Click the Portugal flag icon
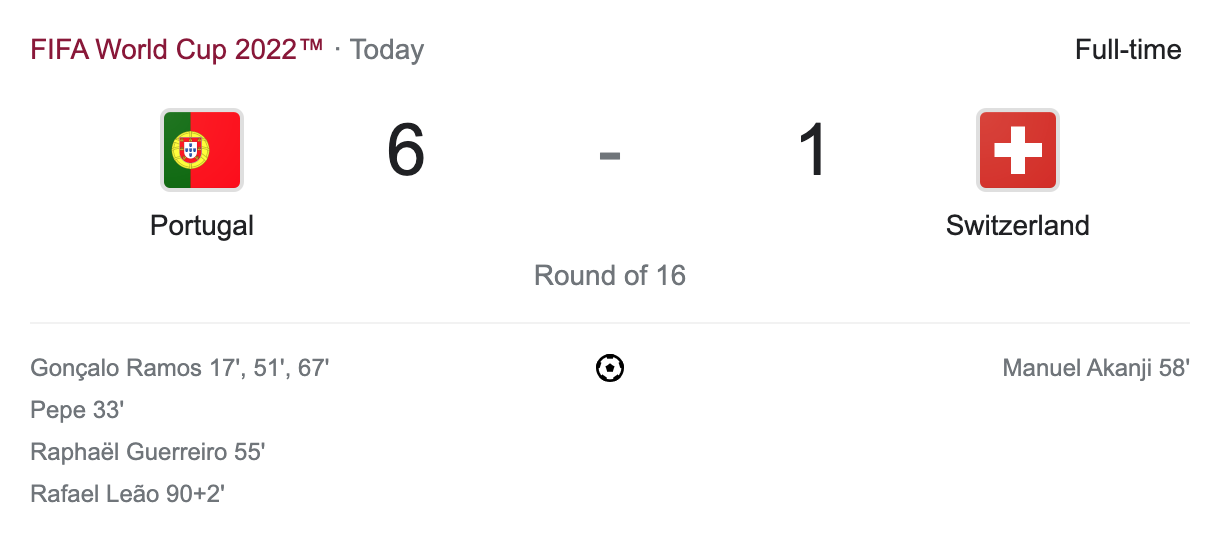 point(201,150)
